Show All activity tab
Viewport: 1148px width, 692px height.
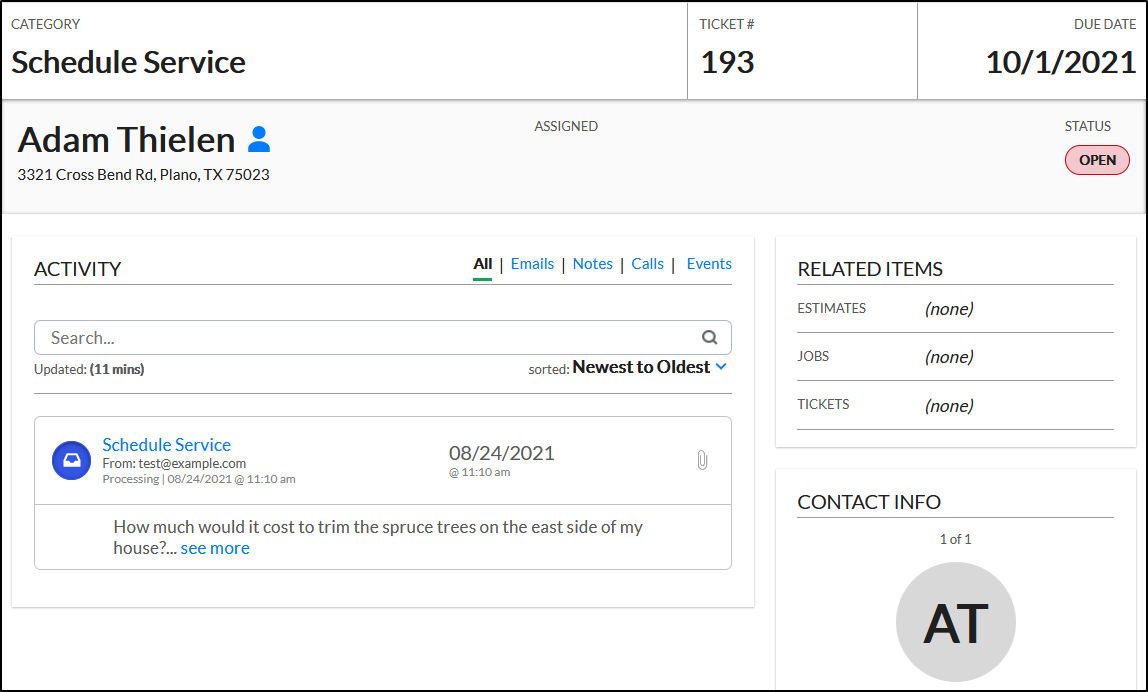(482, 264)
